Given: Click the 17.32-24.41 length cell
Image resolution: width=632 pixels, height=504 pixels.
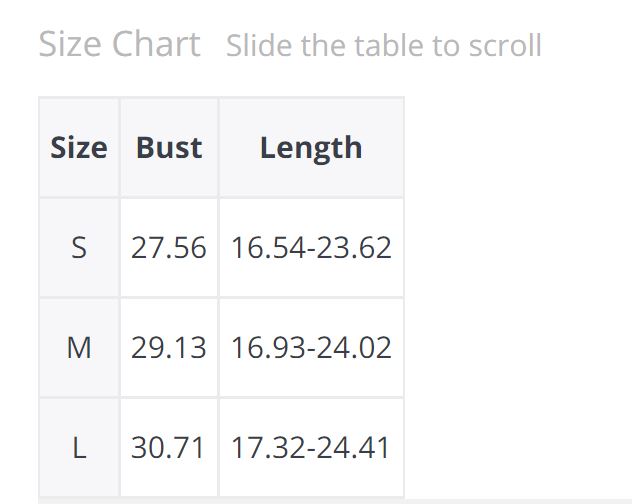Looking at the screenshot, I should [x=311, y=447].
